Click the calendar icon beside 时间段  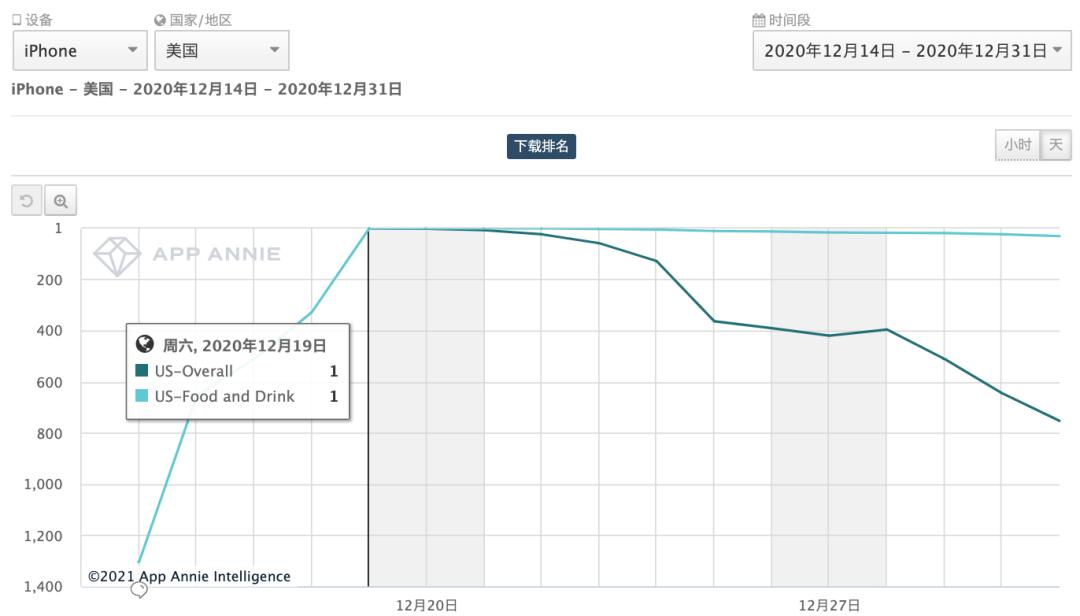click(x=758, y=20)
